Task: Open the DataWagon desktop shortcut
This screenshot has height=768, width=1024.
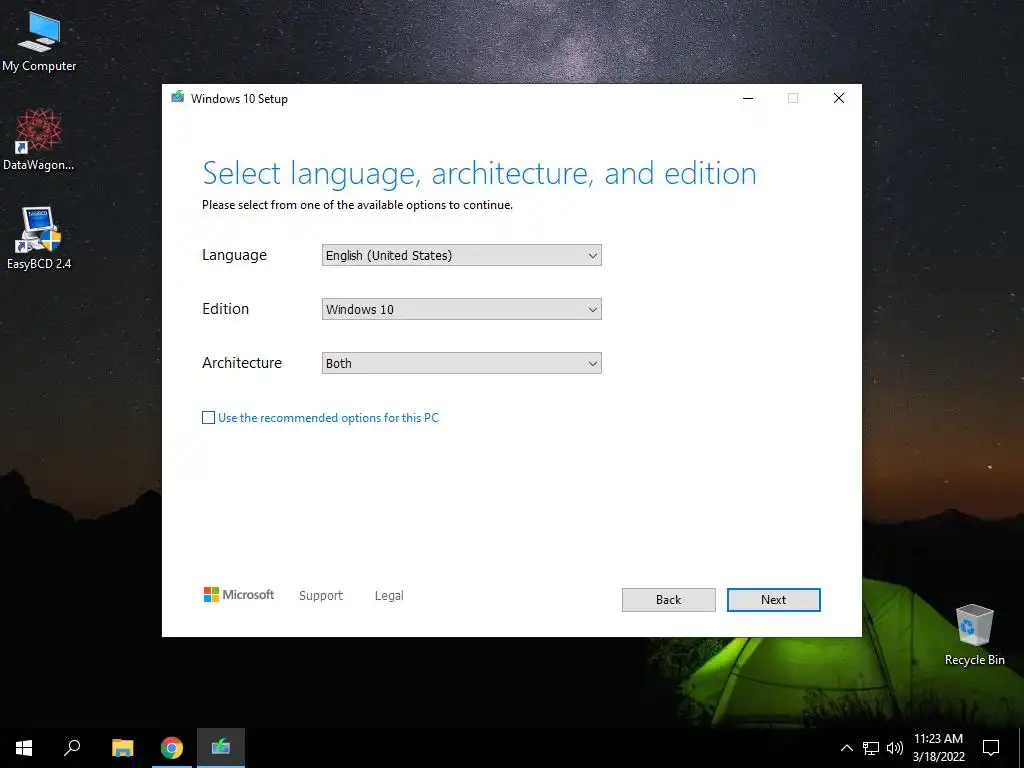Action: pyautogui.click(x=39, y=140)
